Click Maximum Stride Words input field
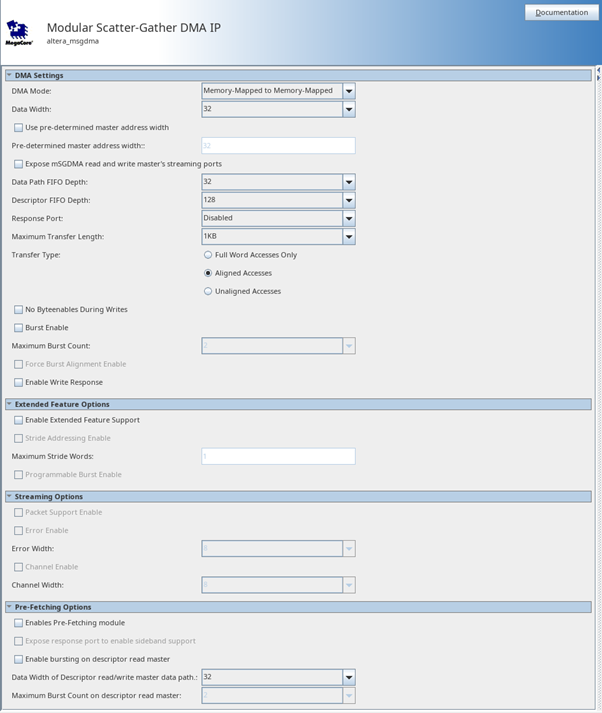This screenshot has width=602, height=713. (x=278, y=456)
